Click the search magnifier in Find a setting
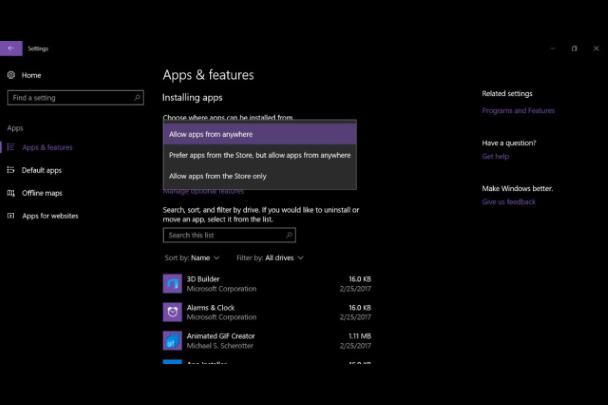The image size is (608, 405). point(137,98)
